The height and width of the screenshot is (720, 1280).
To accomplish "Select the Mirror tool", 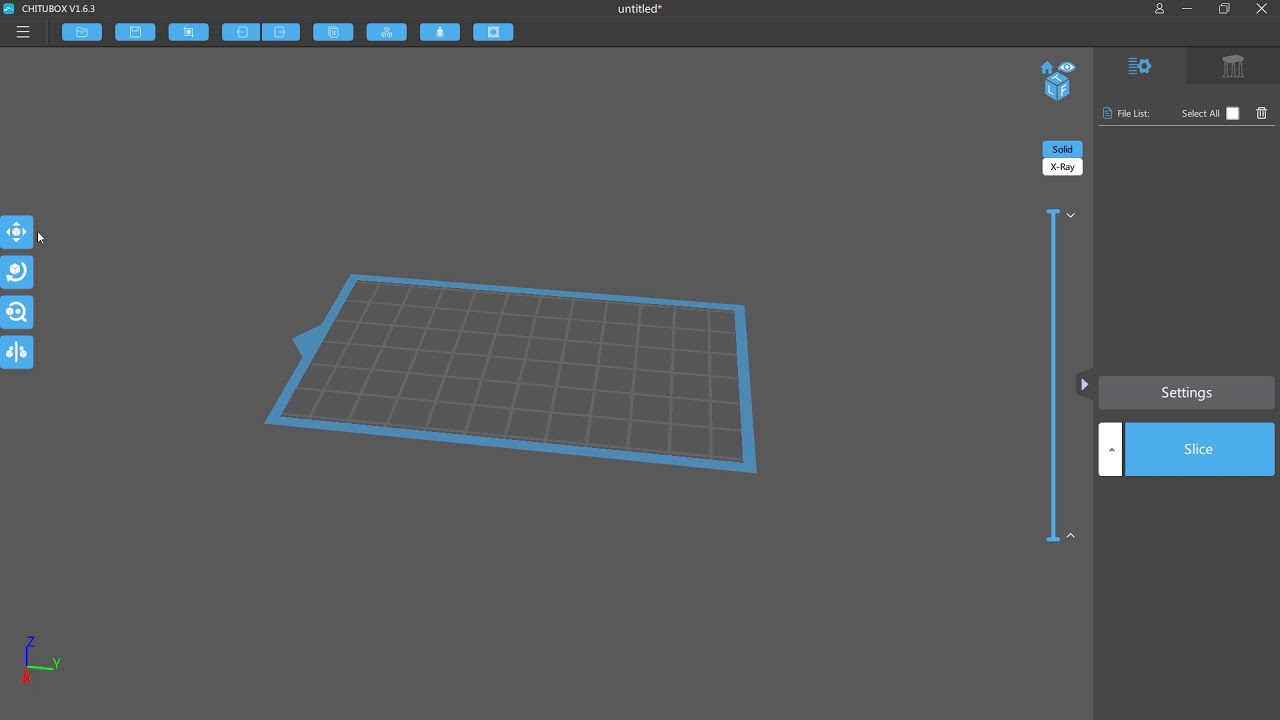I will pyautogui.click(x=17, y=352).
